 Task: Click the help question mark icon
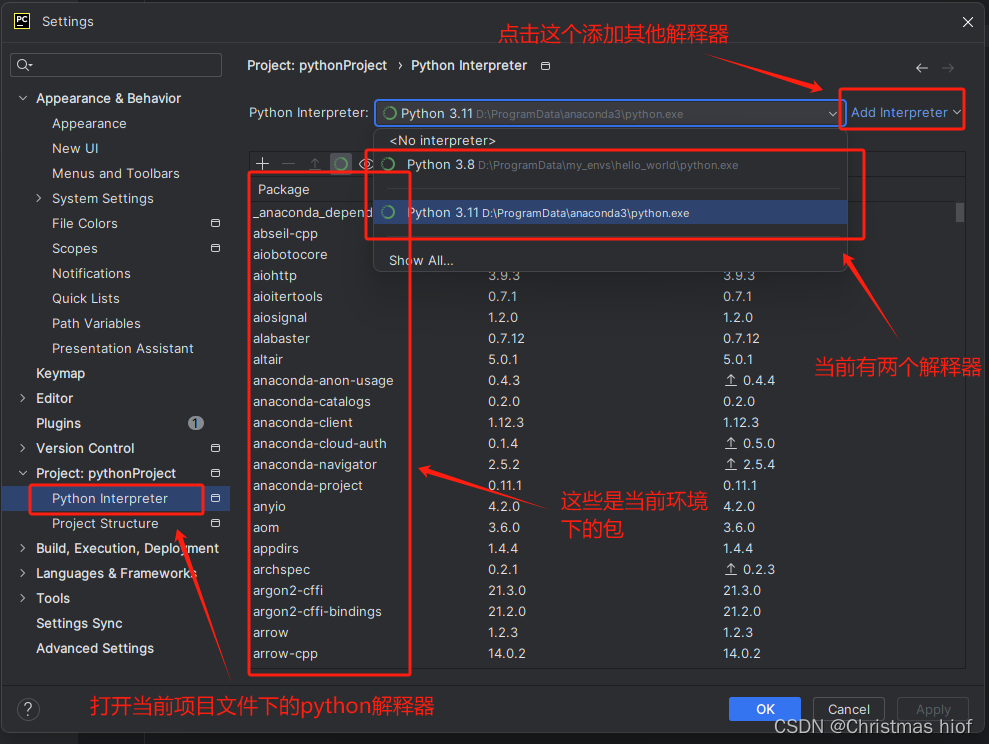[28, 709]
